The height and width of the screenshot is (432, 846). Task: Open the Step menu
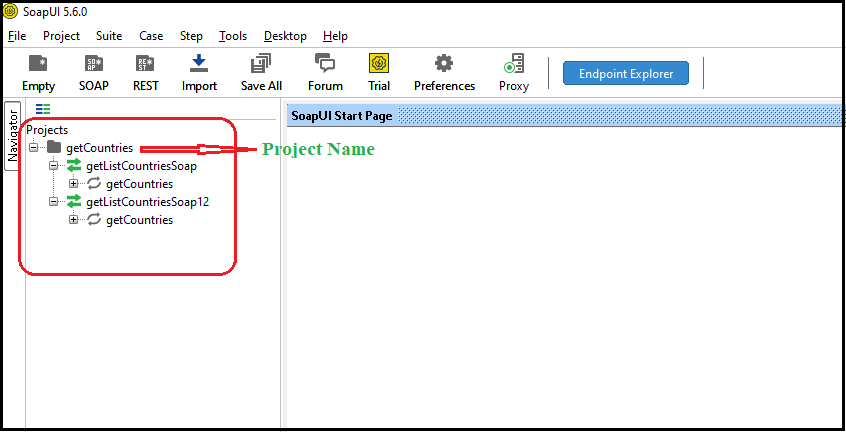click(x=191, y=36)
